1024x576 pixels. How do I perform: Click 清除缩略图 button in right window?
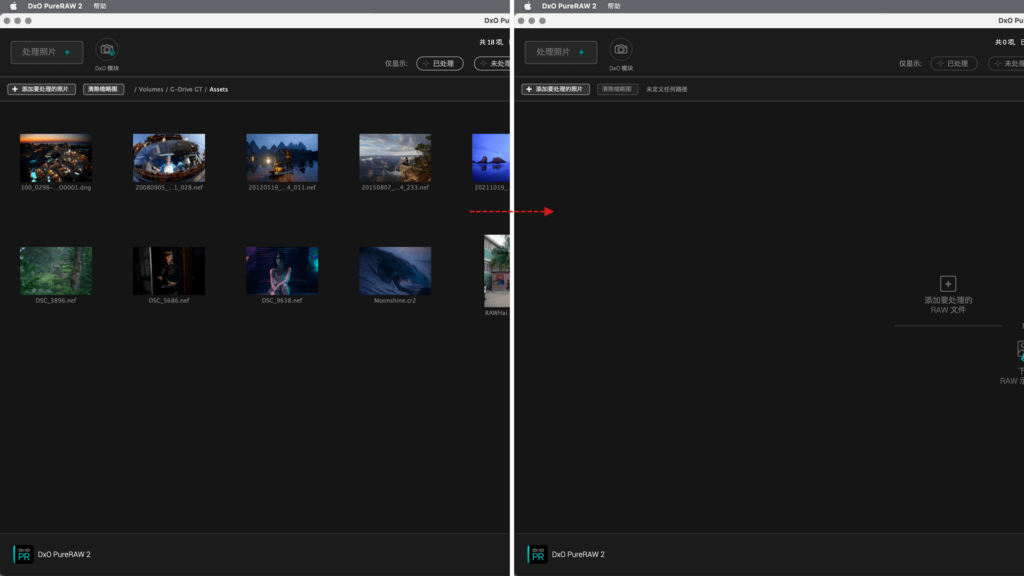pos(617,89)
